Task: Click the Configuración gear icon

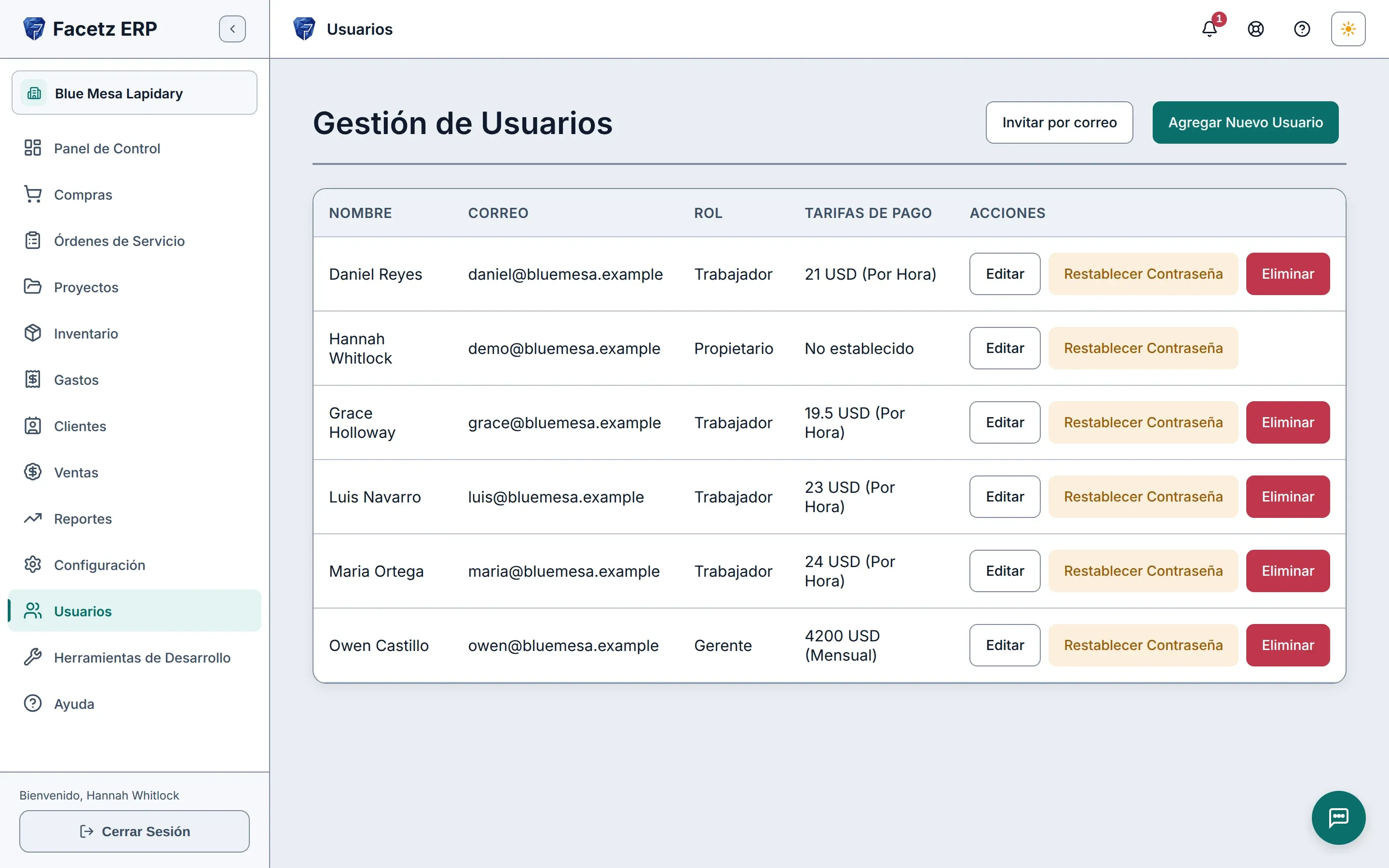Action: tap(33, 565)
